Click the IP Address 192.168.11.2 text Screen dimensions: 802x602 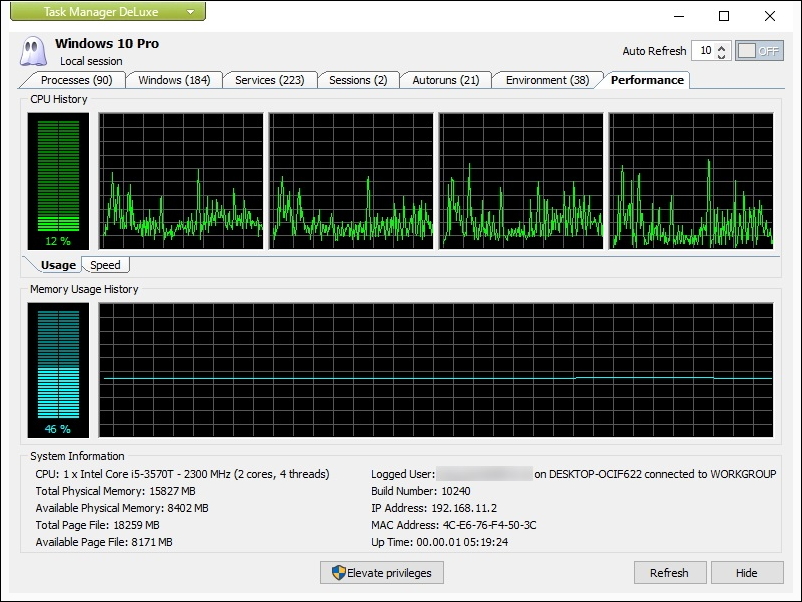[x=434, y=508]
